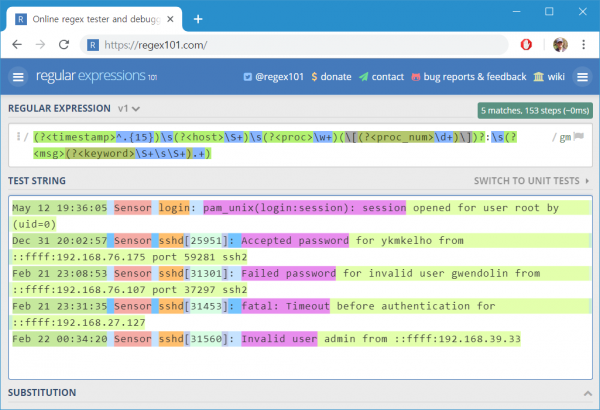Open the browser profile avatar
600x410 pixels.
click(560, 45)
